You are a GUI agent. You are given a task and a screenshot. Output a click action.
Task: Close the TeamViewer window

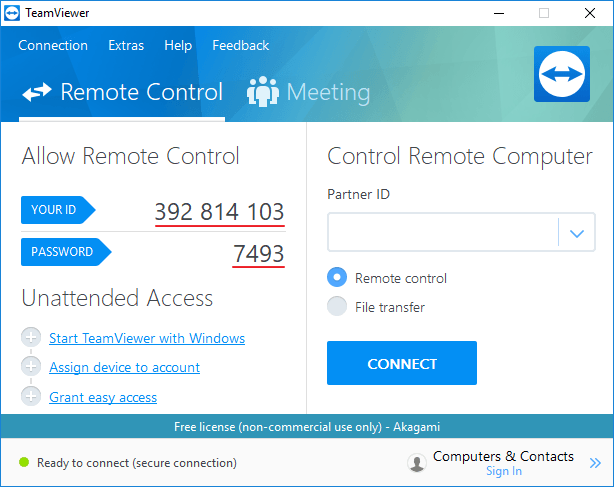coord(590,13)
